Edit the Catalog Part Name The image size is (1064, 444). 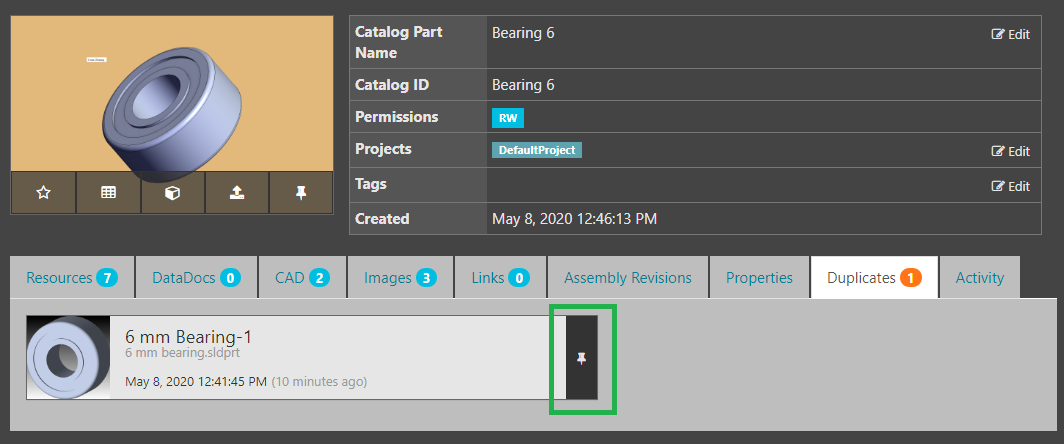[1010, 35]
